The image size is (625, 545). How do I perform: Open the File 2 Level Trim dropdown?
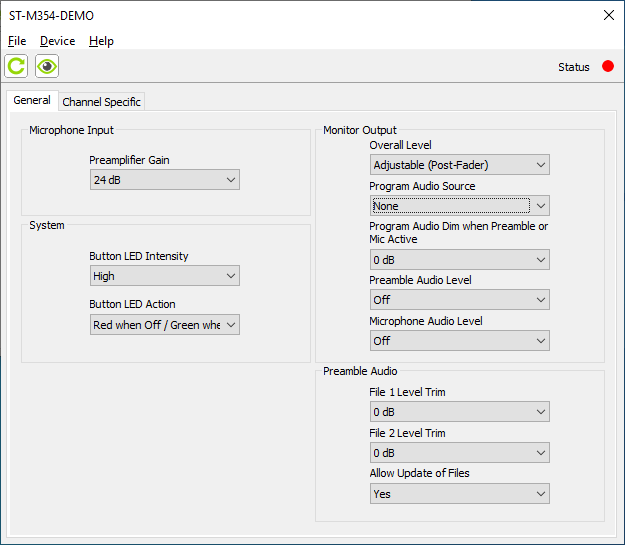pyautogui.click(x=459, y=453)
